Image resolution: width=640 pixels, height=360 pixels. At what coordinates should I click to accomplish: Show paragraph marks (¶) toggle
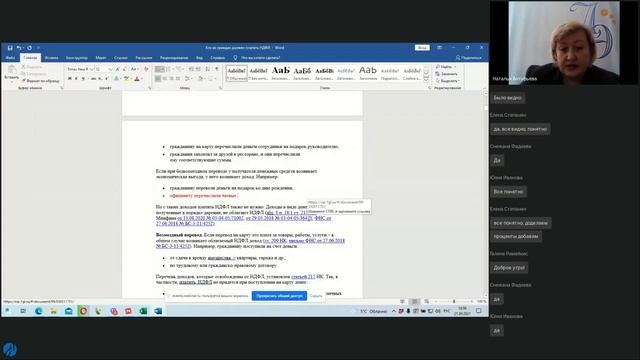point(217,69)
